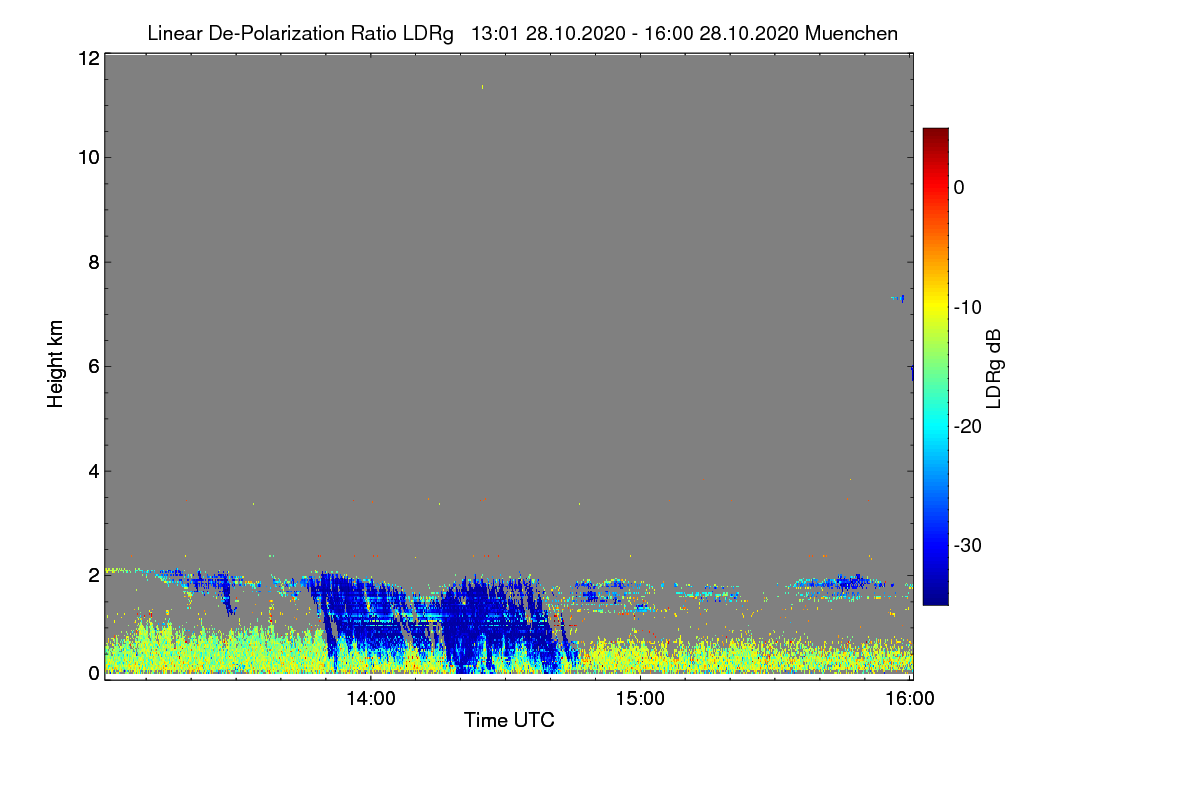Viewport: 1200px width, 800px height.
Task: Click the '16:00' time tick label
Action: [910, 699]
